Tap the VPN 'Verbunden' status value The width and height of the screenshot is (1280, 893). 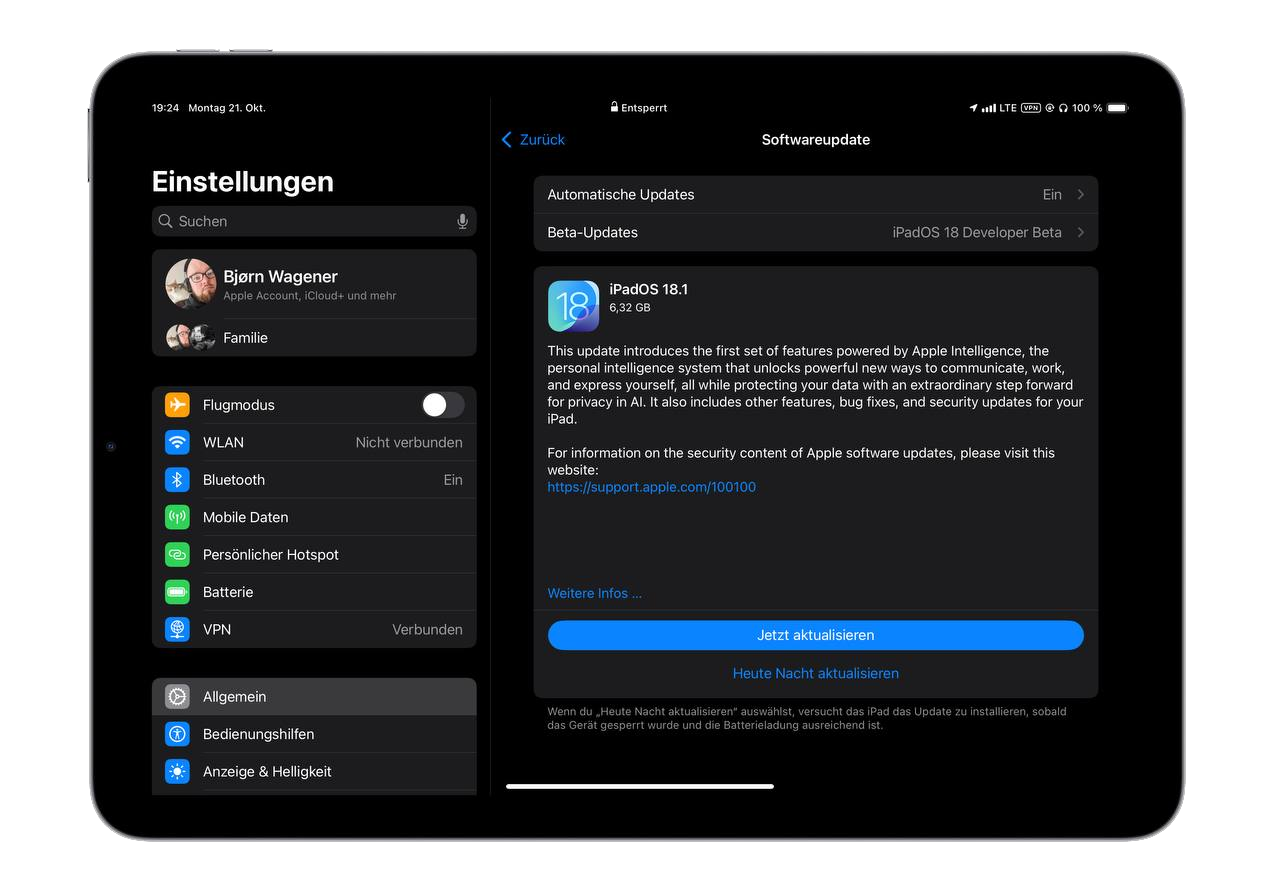tap(427, 629)
